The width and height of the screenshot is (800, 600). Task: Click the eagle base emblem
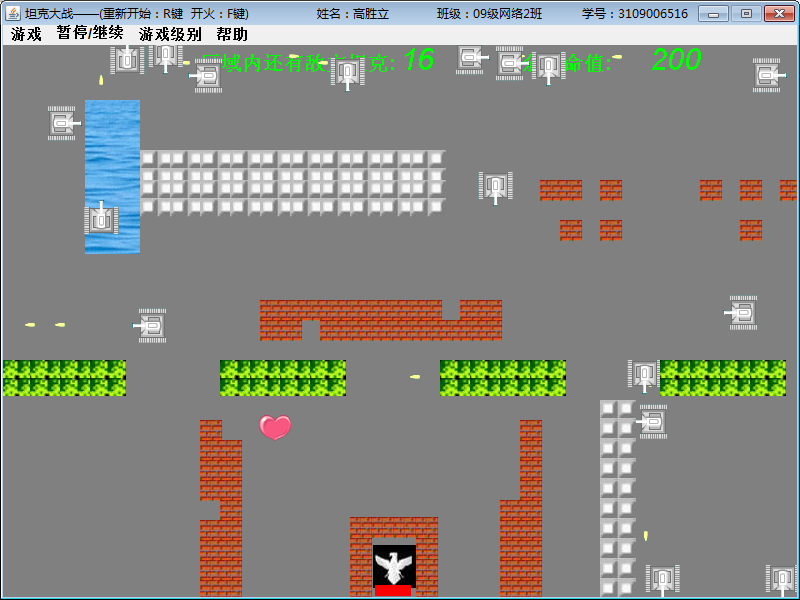393,566
